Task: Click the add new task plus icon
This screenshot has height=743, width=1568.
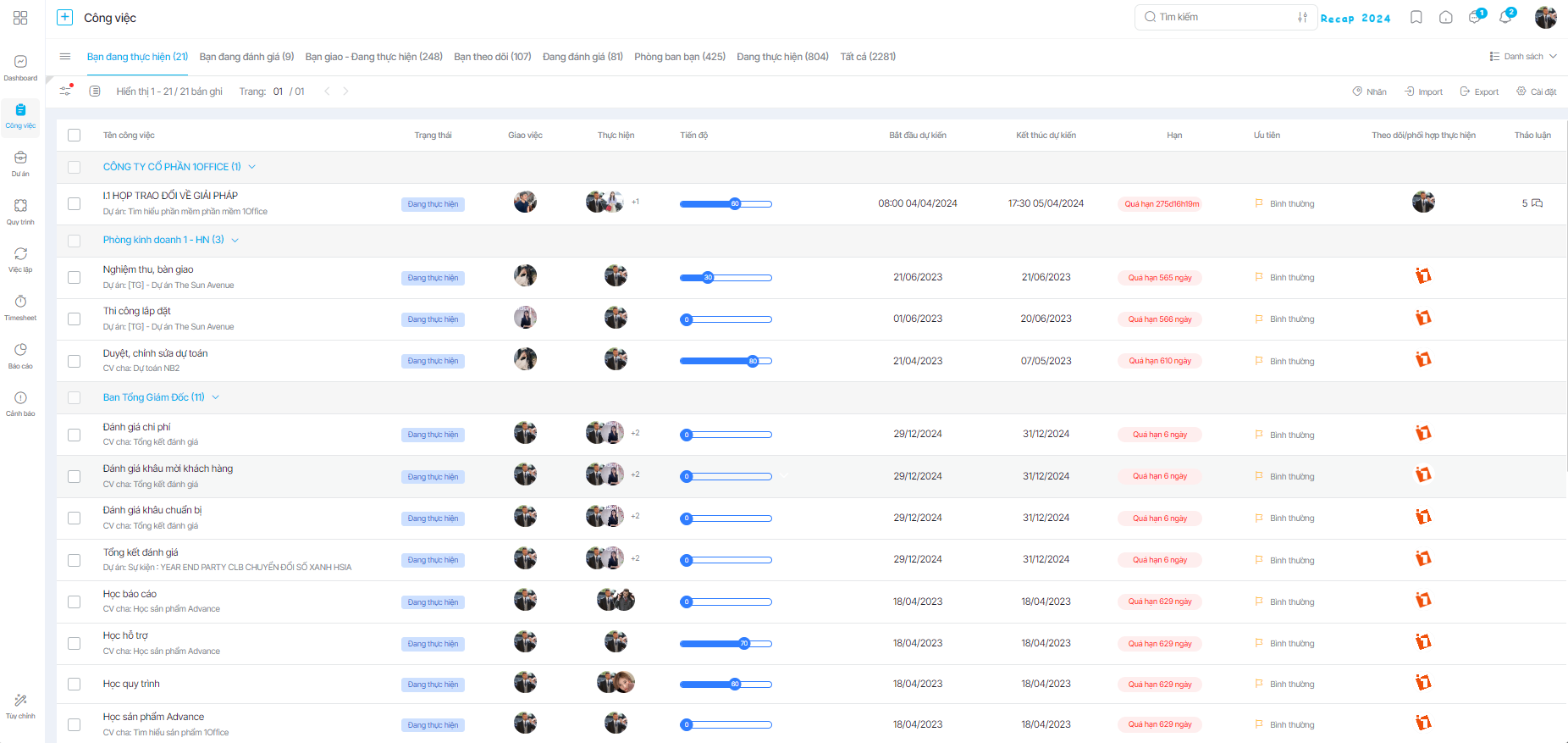Action: coord(64,18)
